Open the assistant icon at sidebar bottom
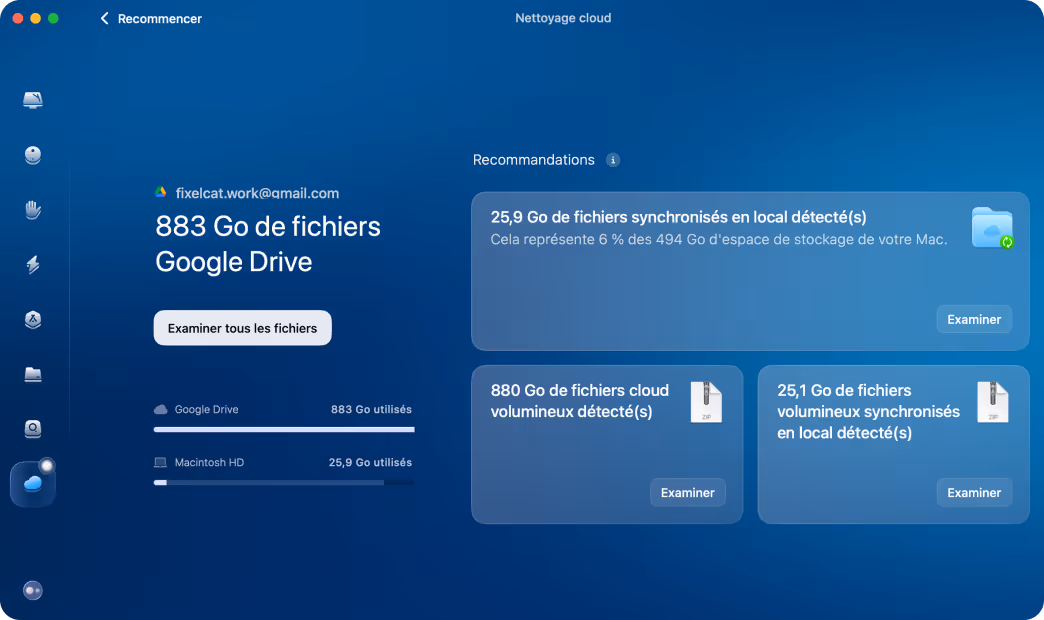 33,590
